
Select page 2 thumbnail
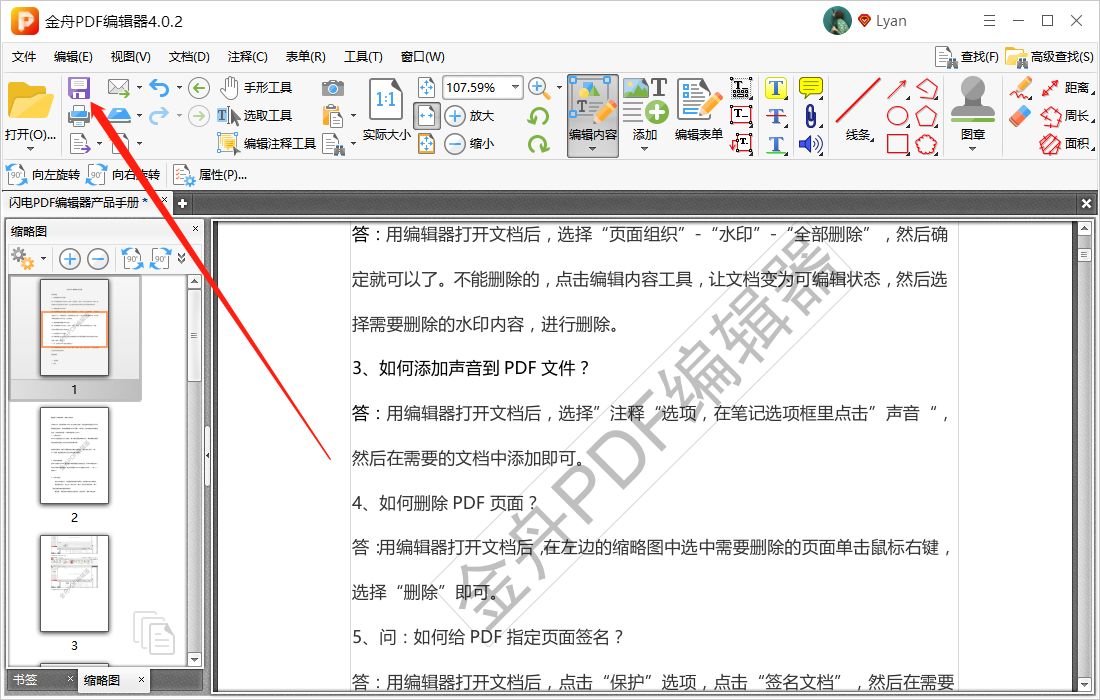74,456
